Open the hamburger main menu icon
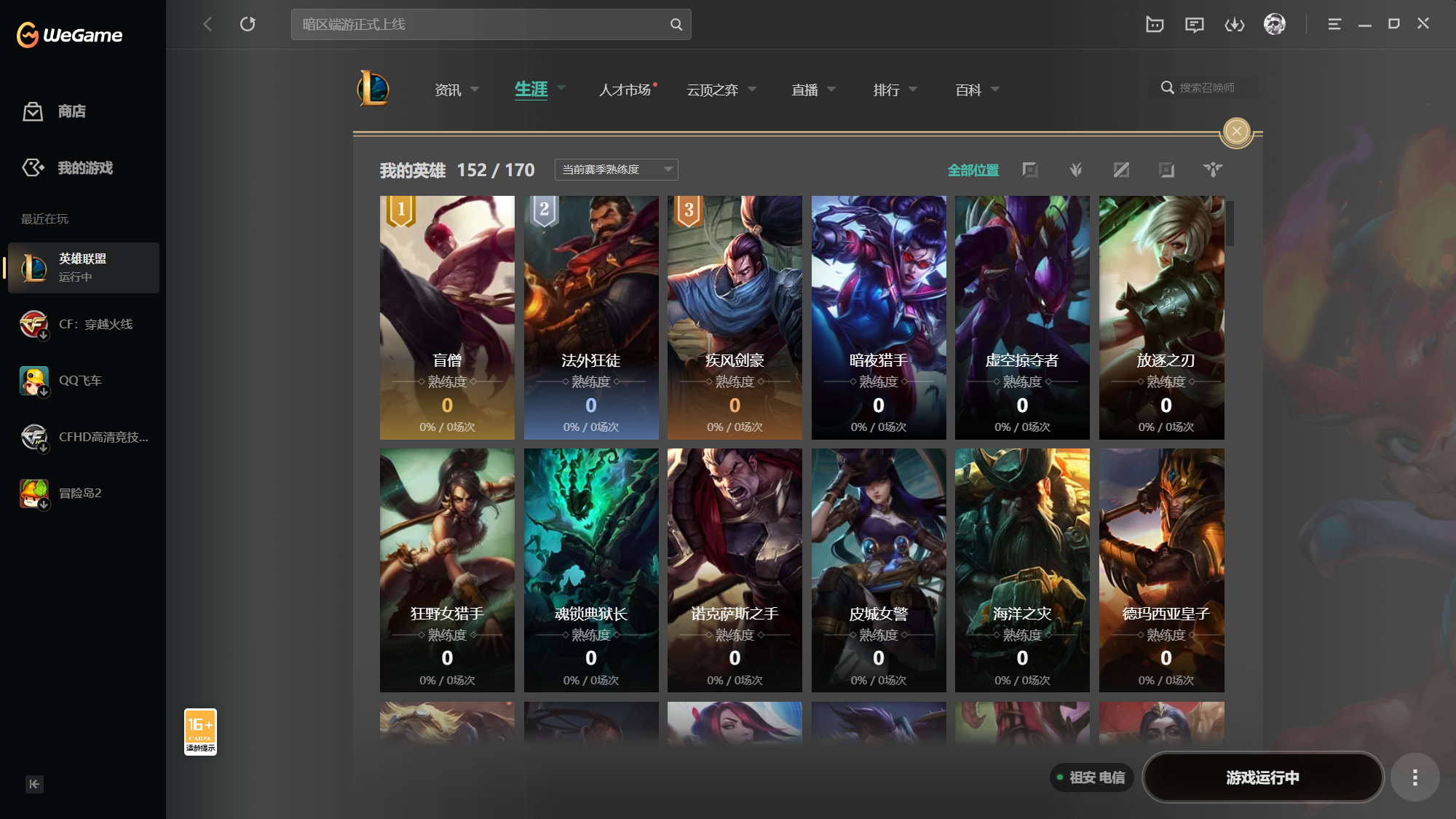The height and width of the screenshot is (819, 1456). (x=1334, y=24)
